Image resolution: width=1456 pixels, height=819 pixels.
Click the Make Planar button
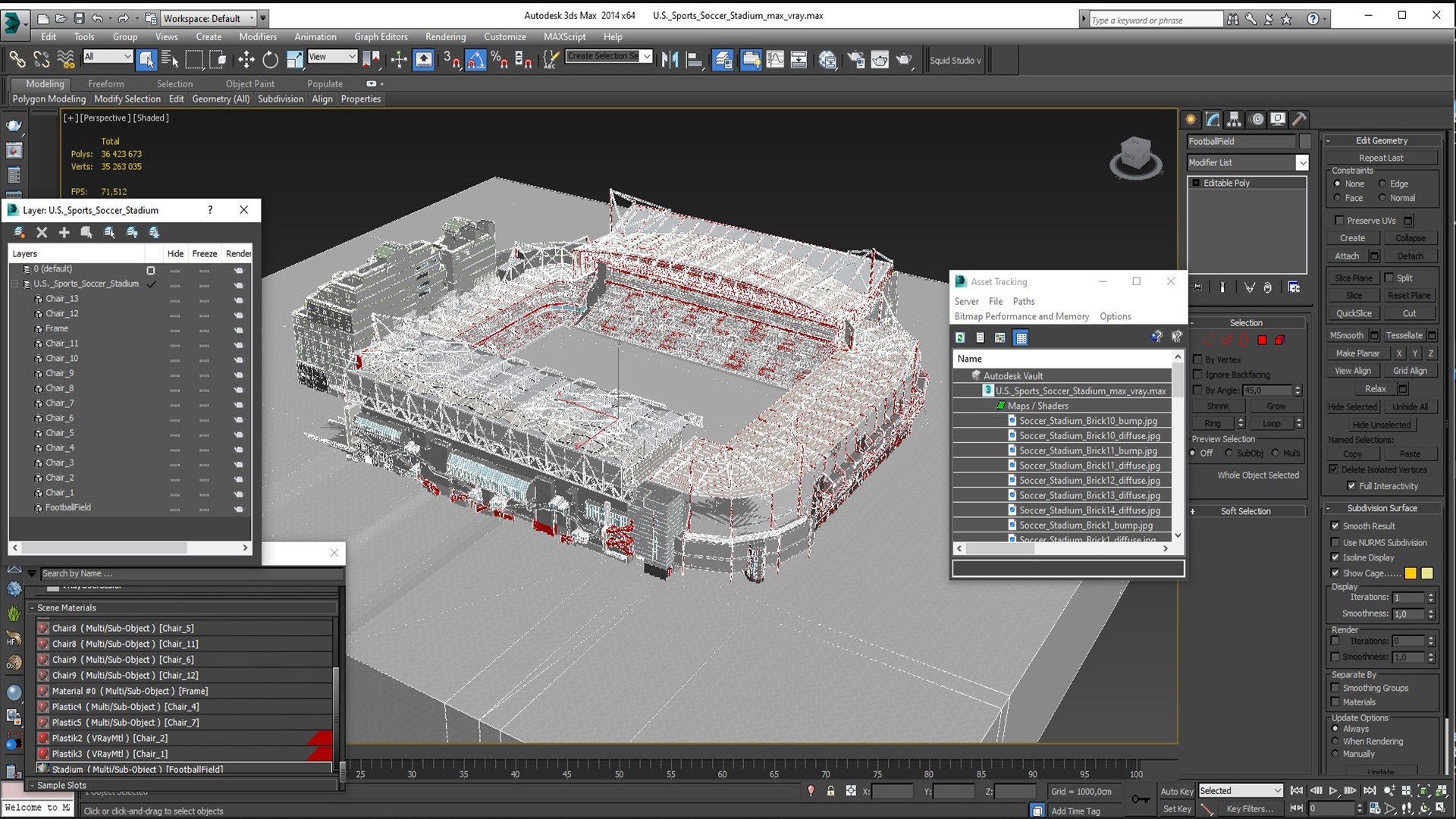[1357, 353]
